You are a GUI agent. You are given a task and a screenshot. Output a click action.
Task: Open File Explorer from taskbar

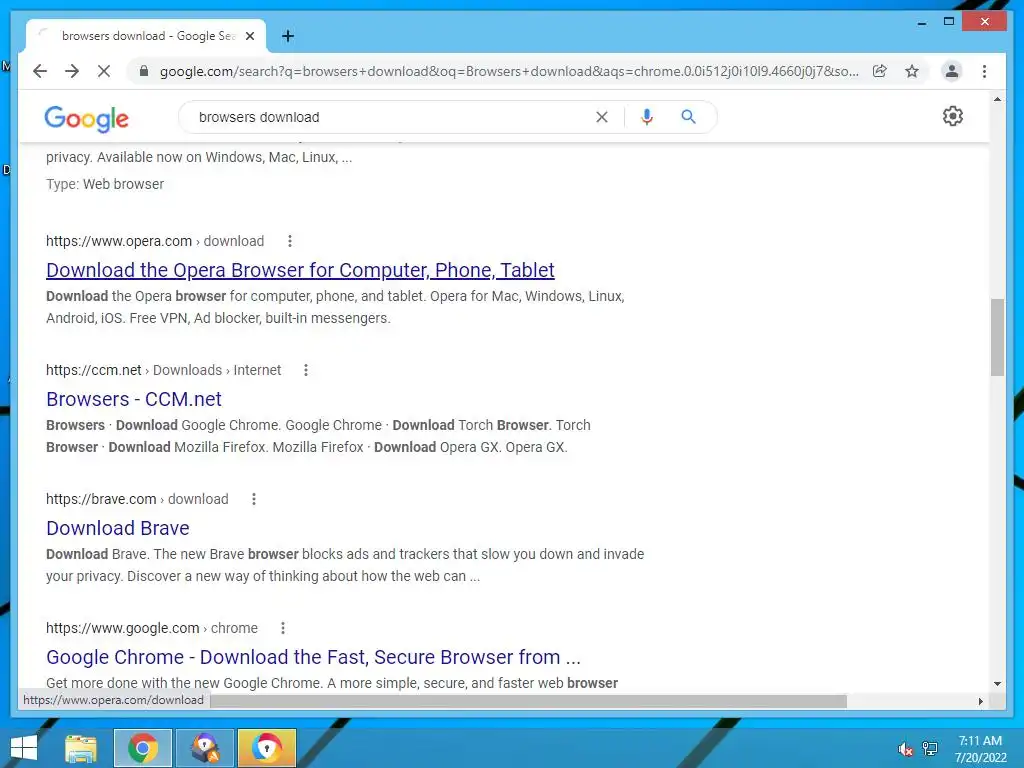[x=81, y=748]
